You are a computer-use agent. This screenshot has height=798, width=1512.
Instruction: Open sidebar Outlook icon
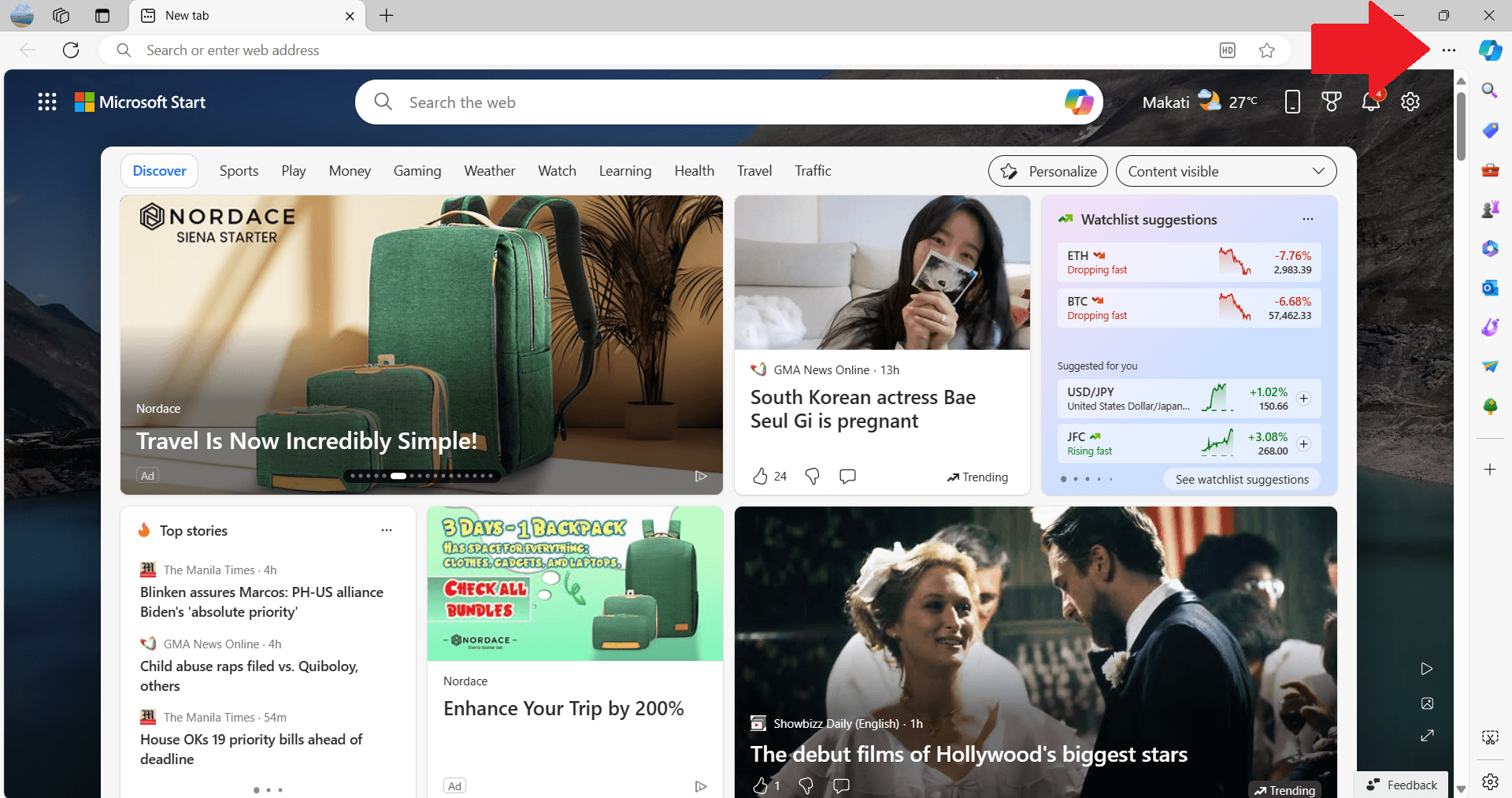pyautogui.click(x=1489, y=288)
